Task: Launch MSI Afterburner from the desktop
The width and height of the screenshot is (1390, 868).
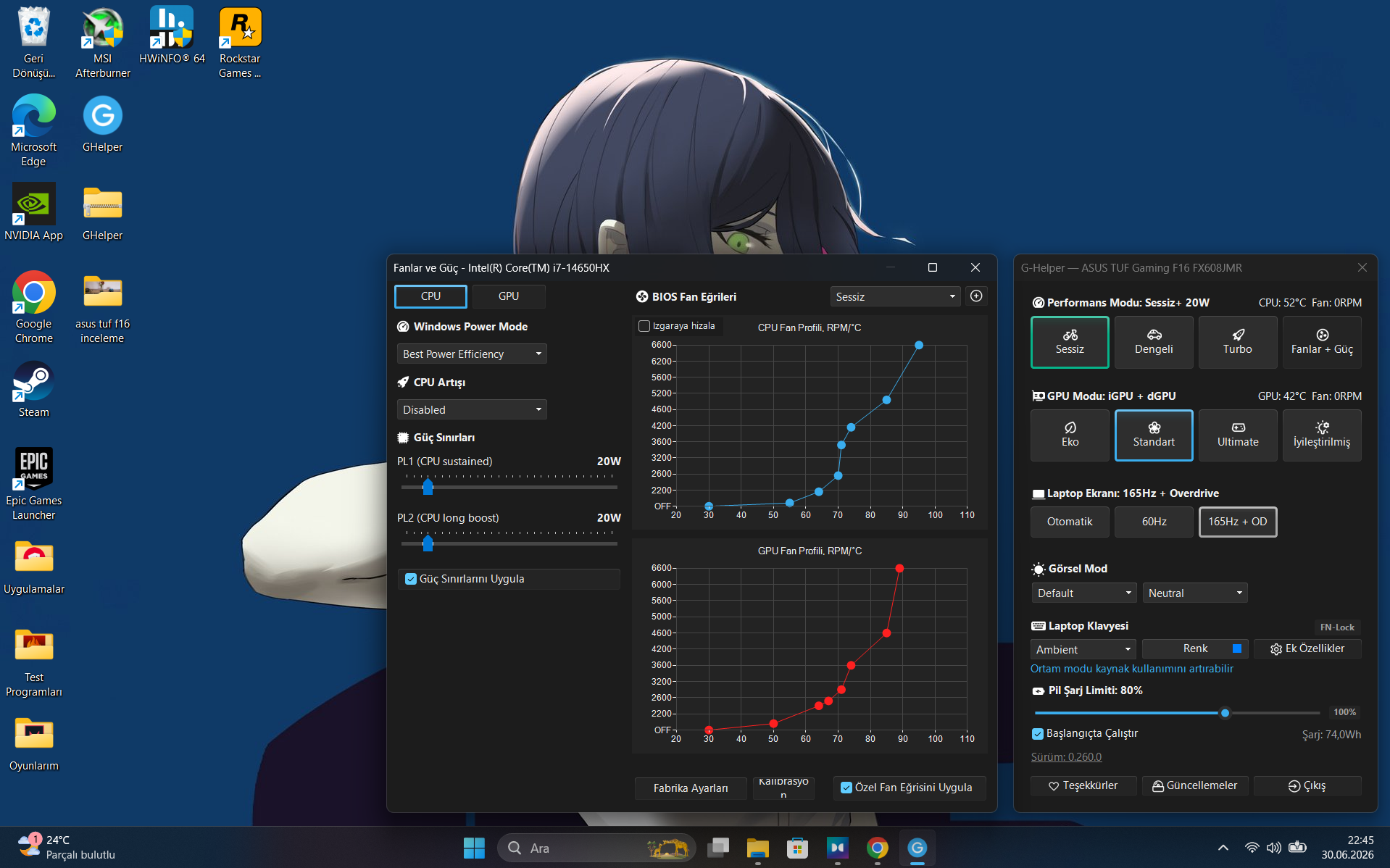Action: [103, 42]
